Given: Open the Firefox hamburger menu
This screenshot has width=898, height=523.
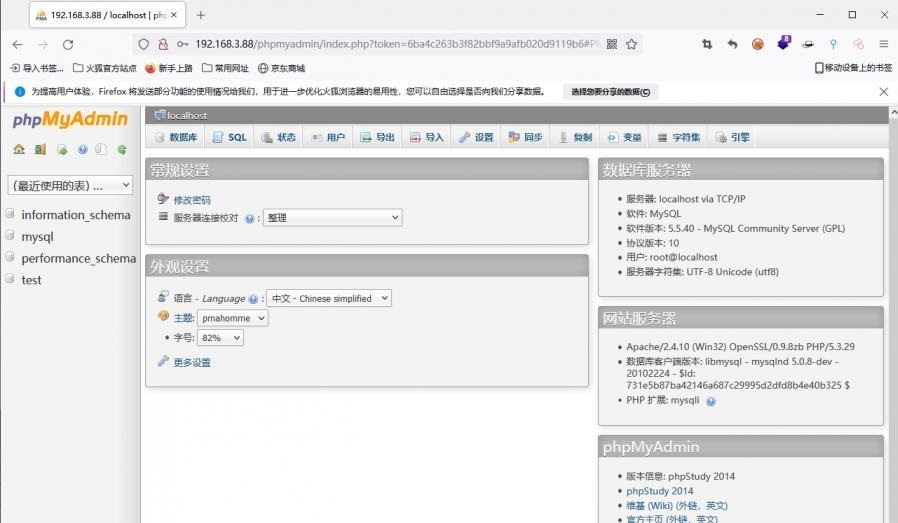Looking at the screenshot, I should [884, 44].
